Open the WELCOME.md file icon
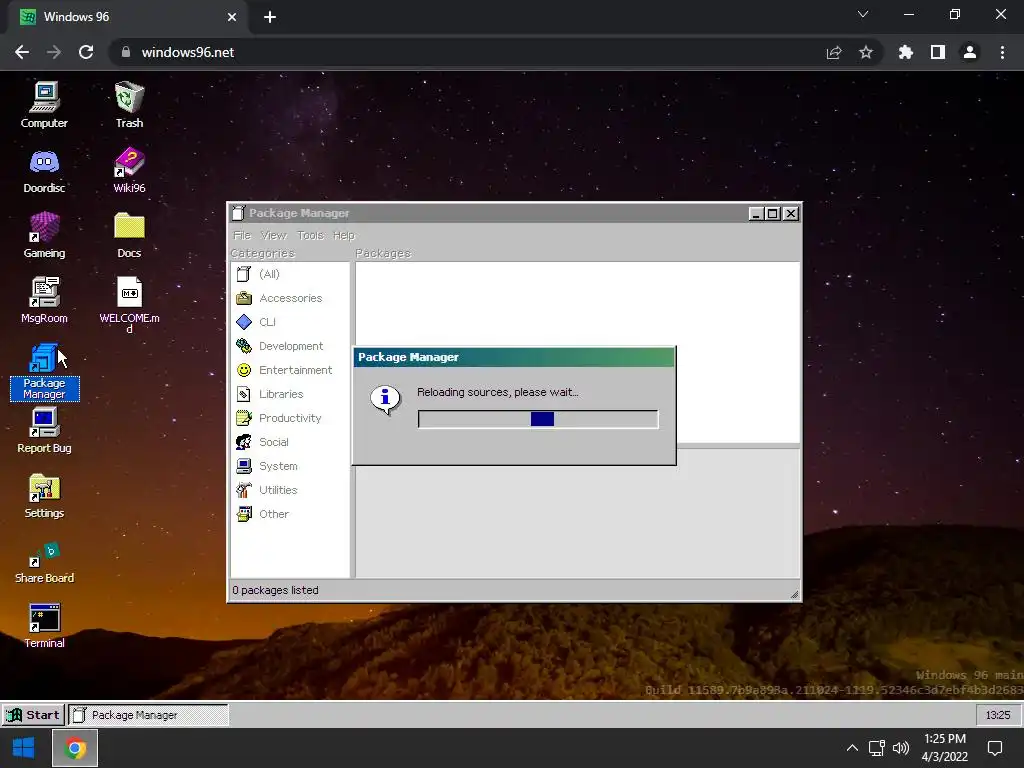Viewport: 1024px width, 768px height. tap(129, 305)
